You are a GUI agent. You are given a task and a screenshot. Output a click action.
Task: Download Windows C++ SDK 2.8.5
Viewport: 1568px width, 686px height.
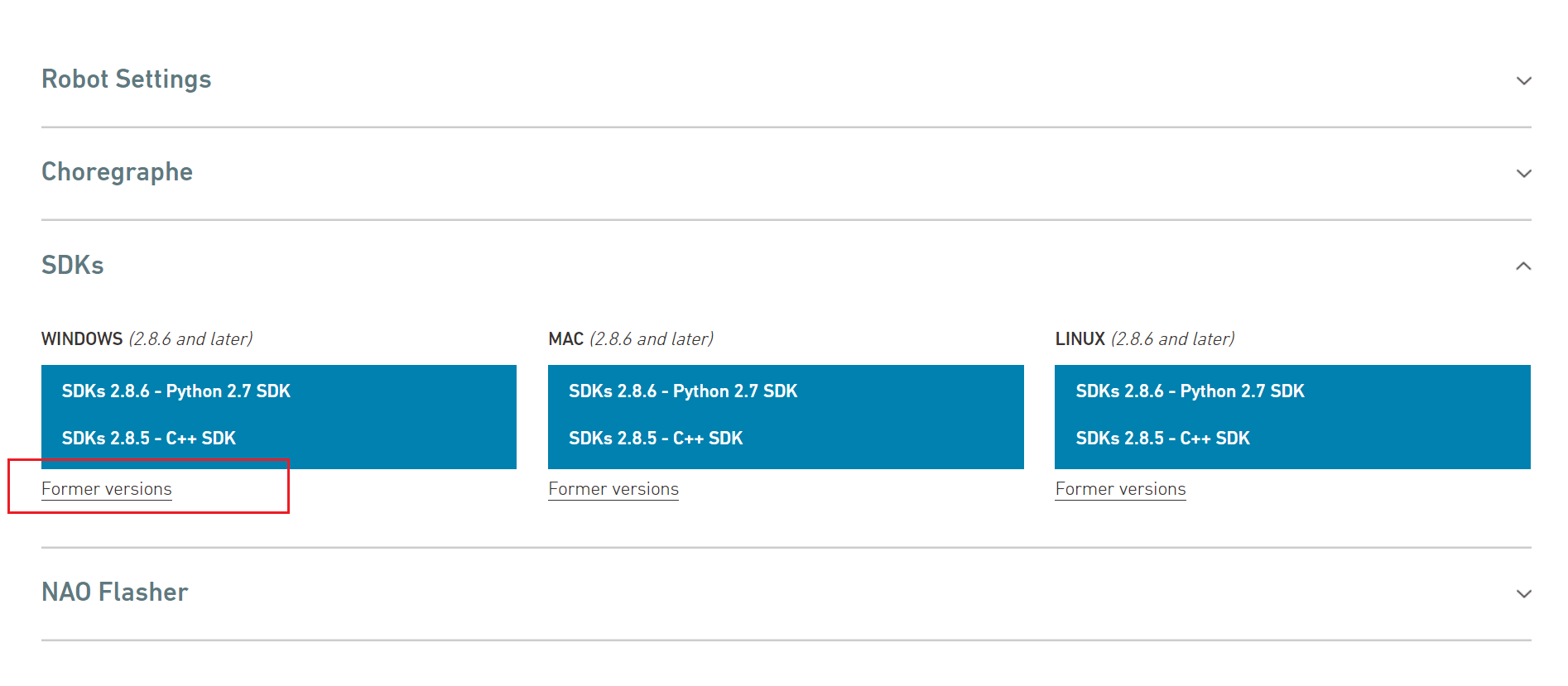tap(149, 439)
